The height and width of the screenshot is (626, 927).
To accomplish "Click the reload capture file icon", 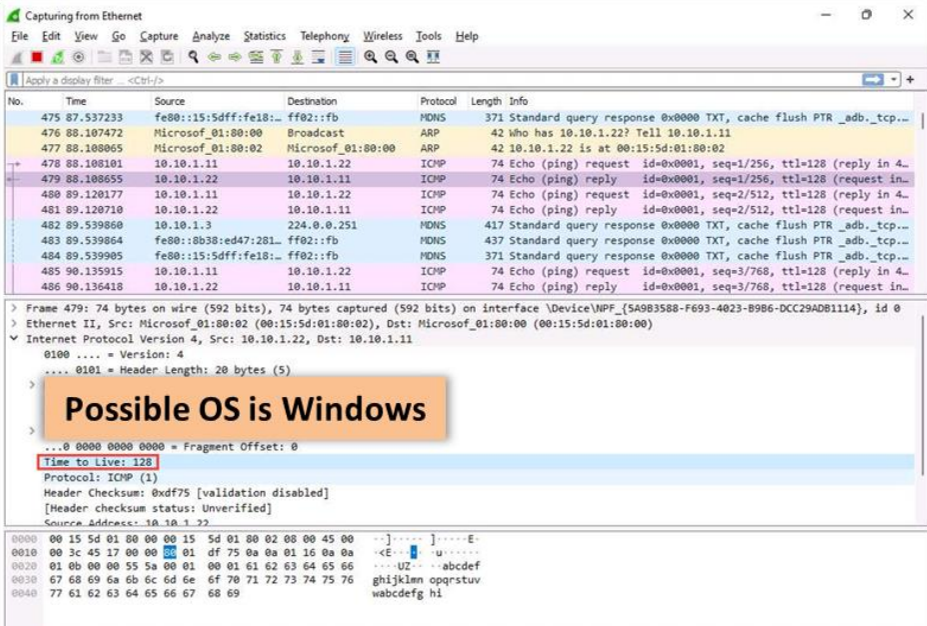I will coord(167,57).
